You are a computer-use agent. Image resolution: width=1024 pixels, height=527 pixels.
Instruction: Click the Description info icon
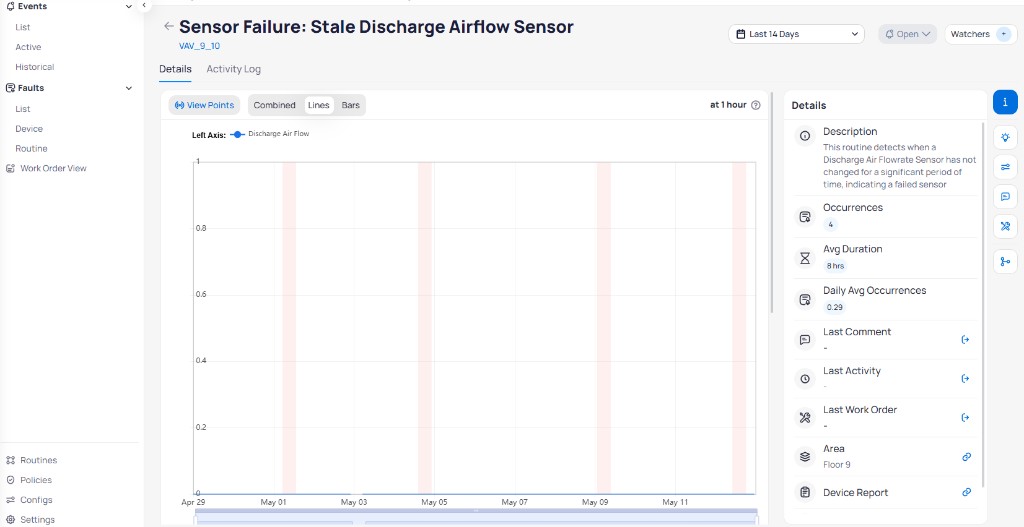[805, 136]
